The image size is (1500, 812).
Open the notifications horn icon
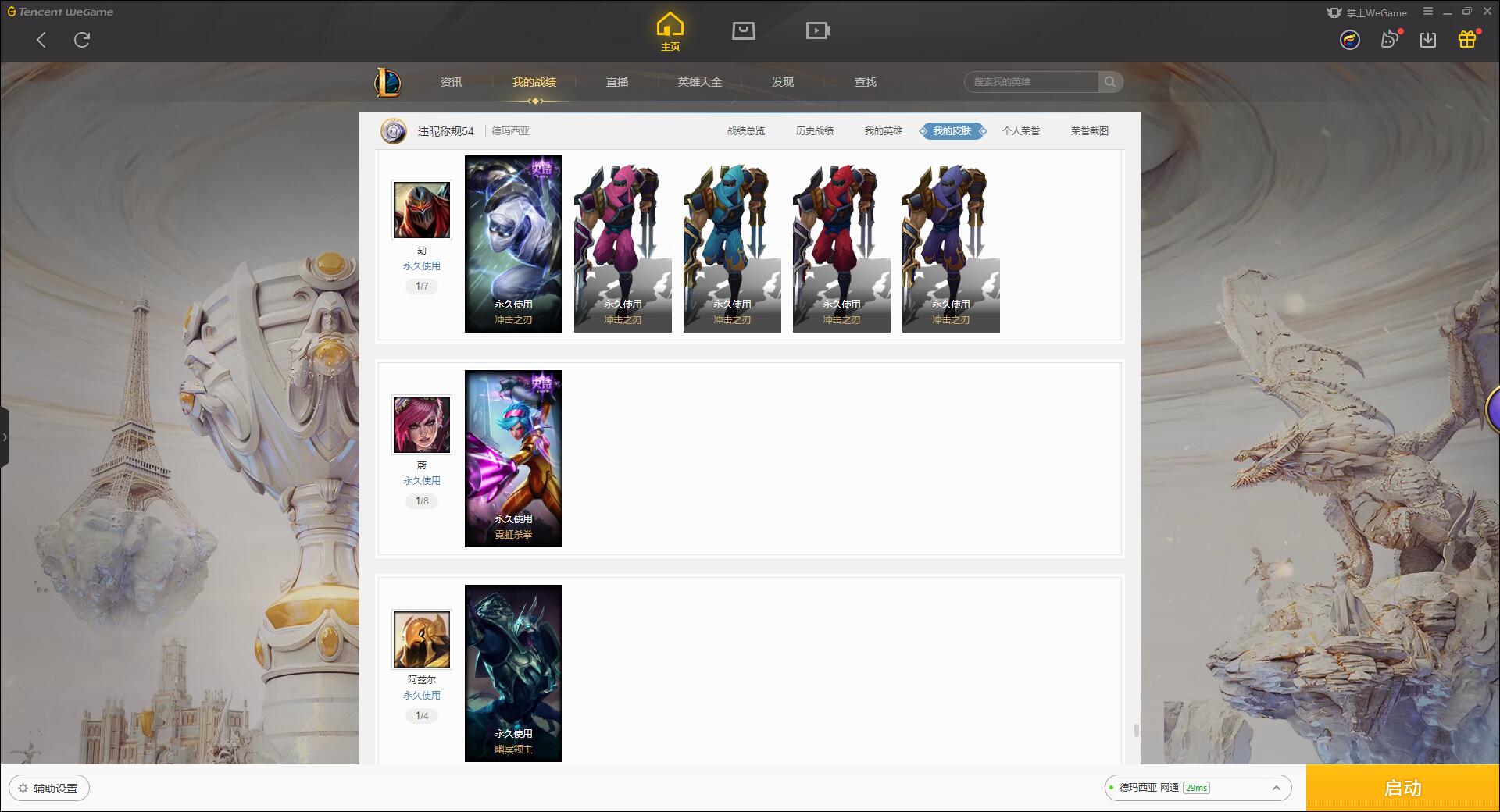(x=1390, y=39)
